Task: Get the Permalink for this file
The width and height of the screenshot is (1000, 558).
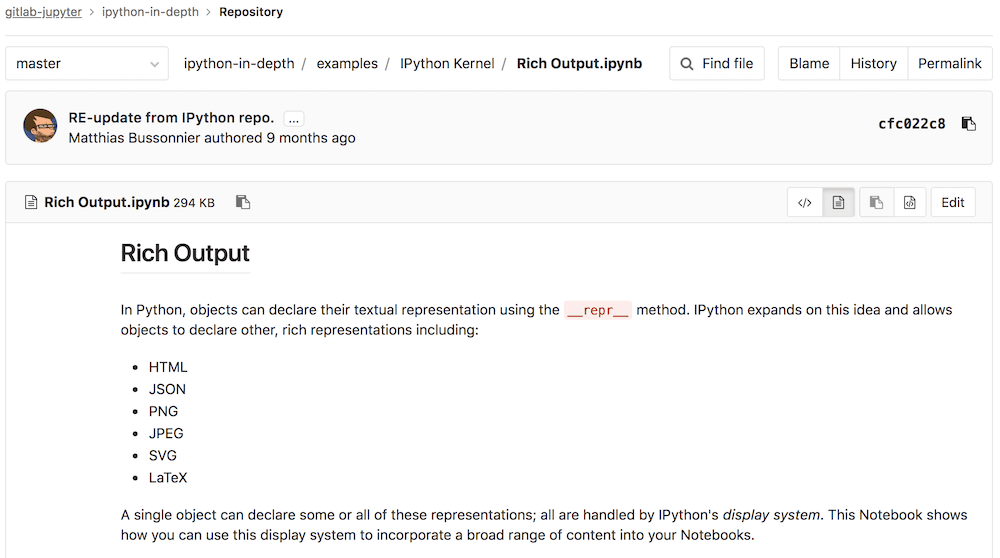Action: coord(949,63)
